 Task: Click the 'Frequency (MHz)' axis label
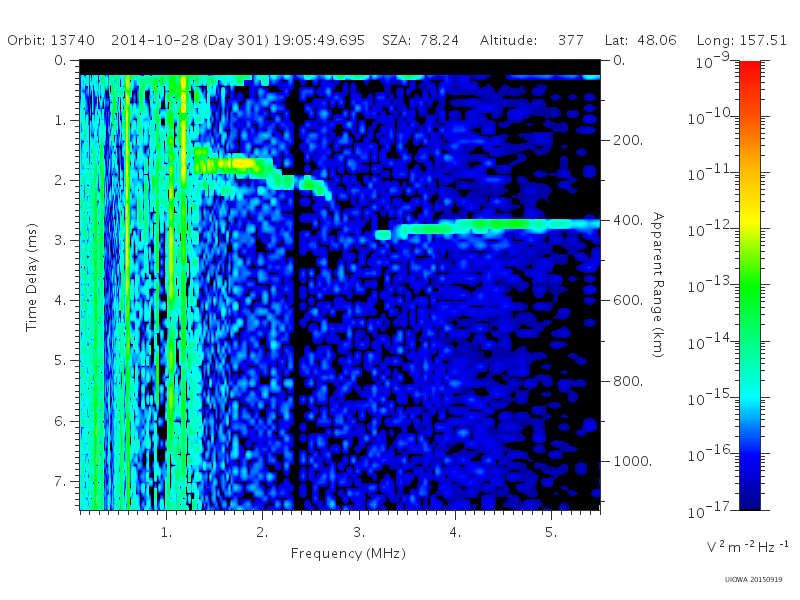pyautogui.click(x=348, y=553)
